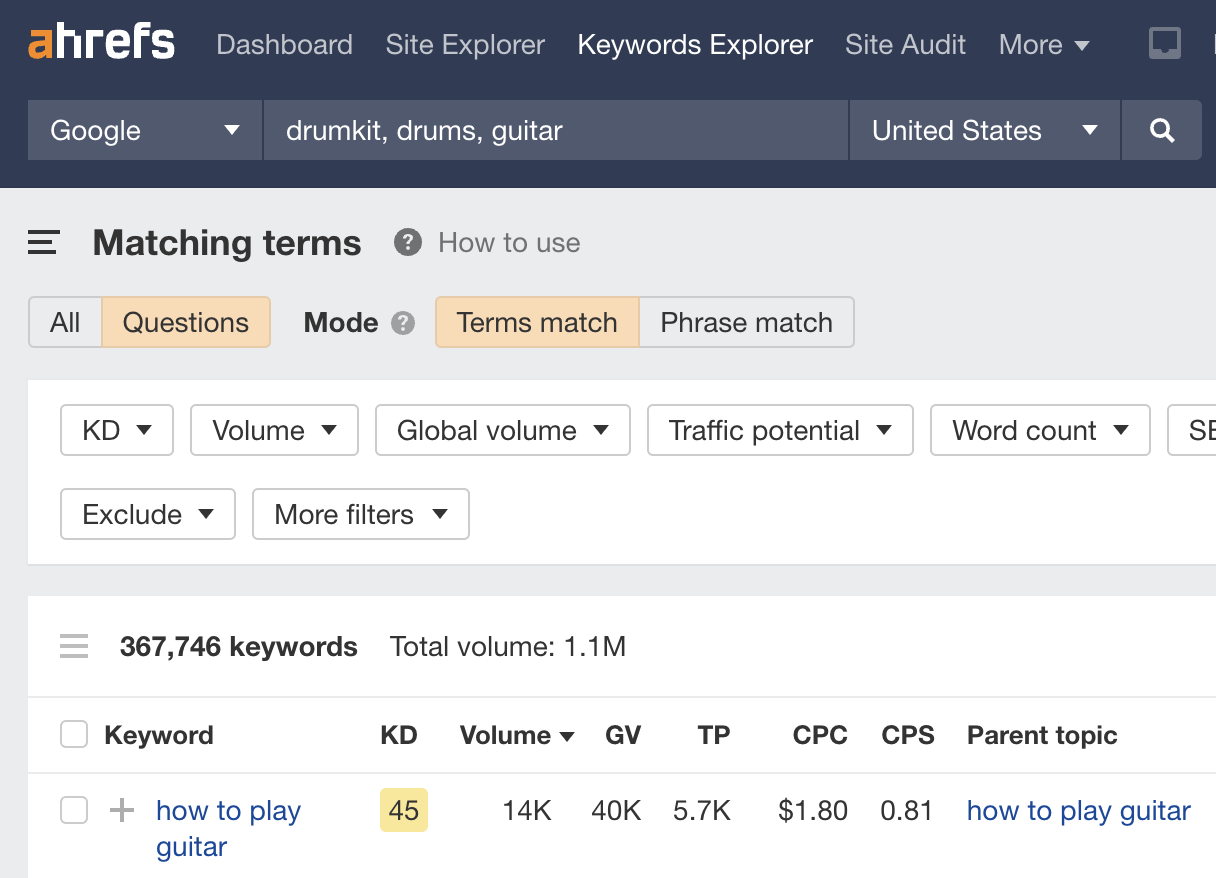This screenshot has width=1216, height=878.
Task: Check the select-all checkbox in table header
Action: tap(74, 735)
